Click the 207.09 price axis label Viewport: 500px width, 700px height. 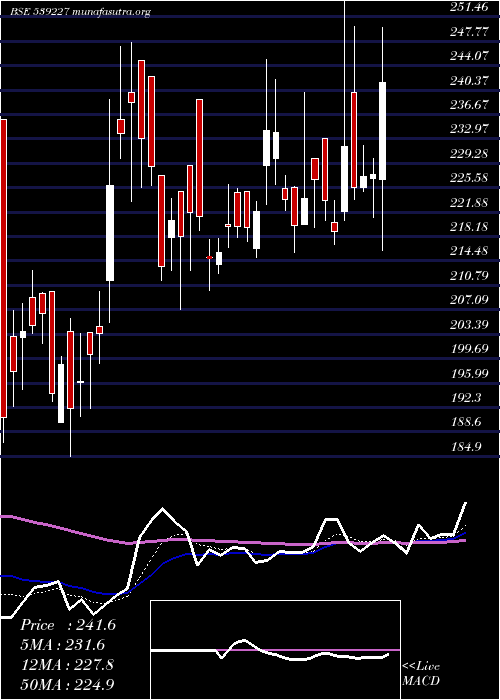point(467,300)
